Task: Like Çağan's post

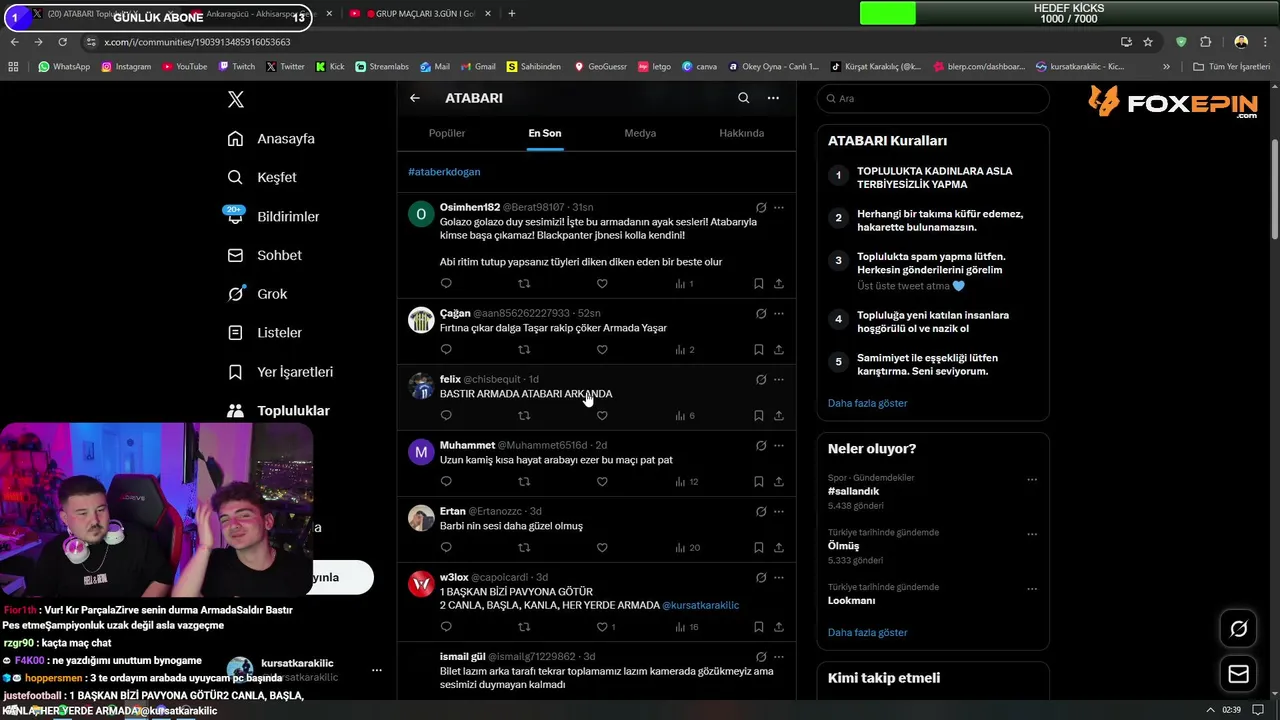Action: (x=602, y=350)
